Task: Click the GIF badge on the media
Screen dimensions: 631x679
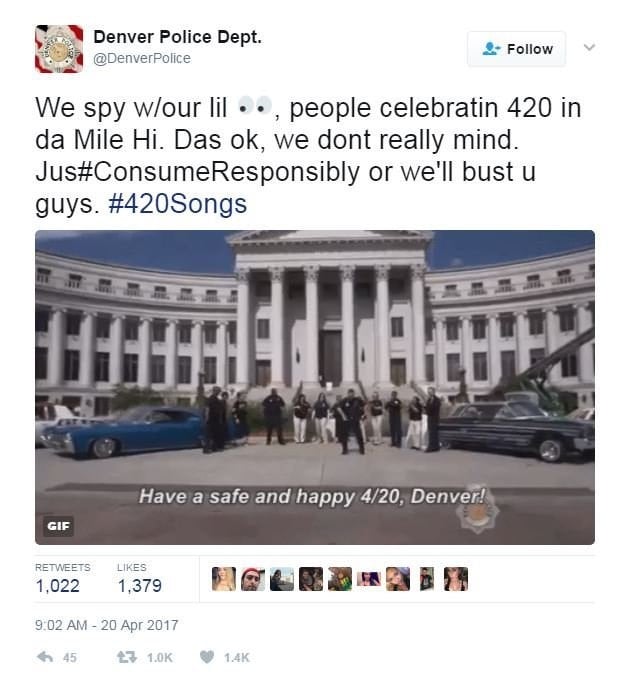Action: [x=58, y=526]
